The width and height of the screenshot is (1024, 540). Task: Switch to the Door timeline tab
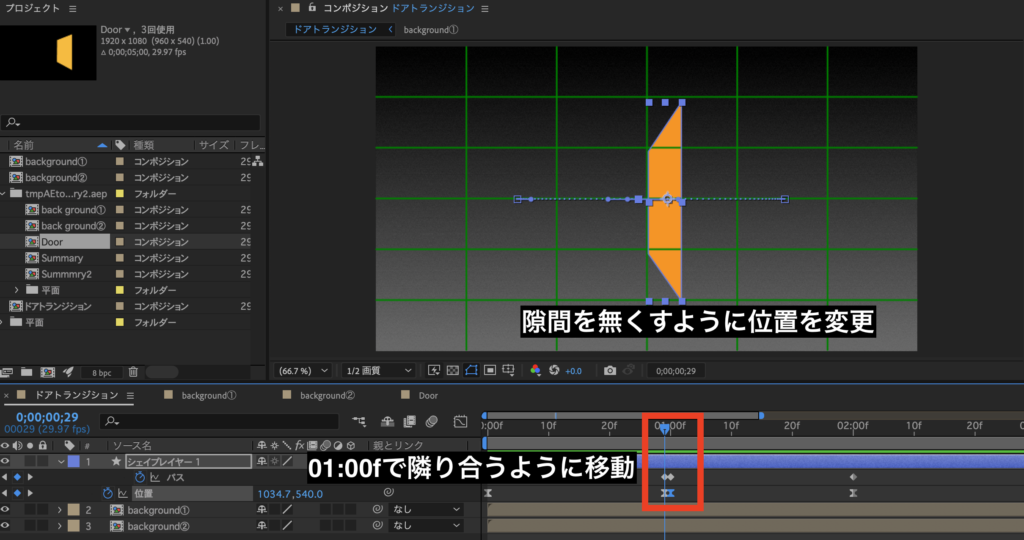click(427, 395)
